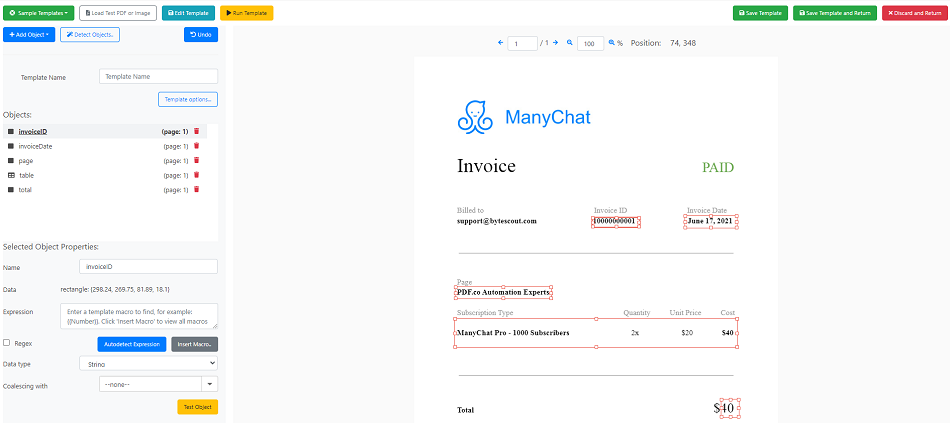Click the table icon beside the table object
Screen dimensions: 950x423
tap(11, 175)
